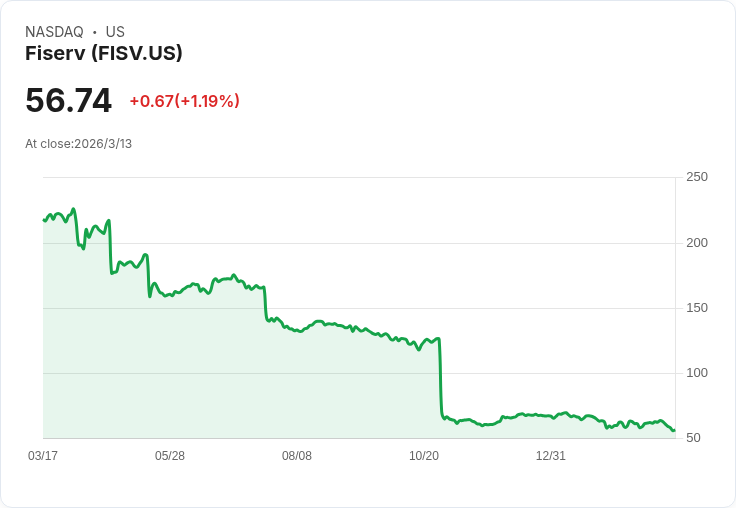Click the NASDAQ exchange label
The height and width of the screenshot is (508, 736).
click(x=54, y=31)
